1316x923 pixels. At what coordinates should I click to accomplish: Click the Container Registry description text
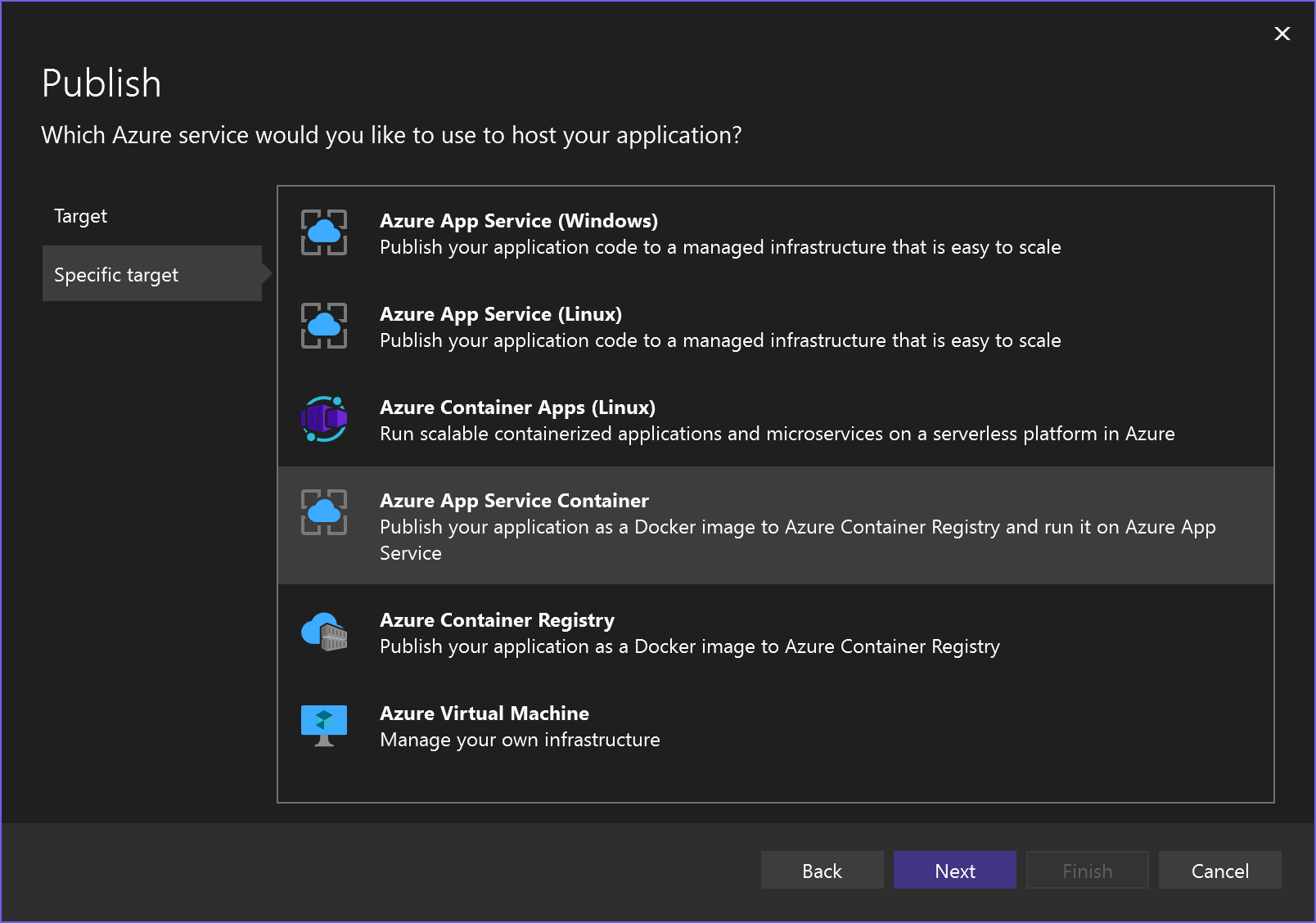[x=689, y=646]
